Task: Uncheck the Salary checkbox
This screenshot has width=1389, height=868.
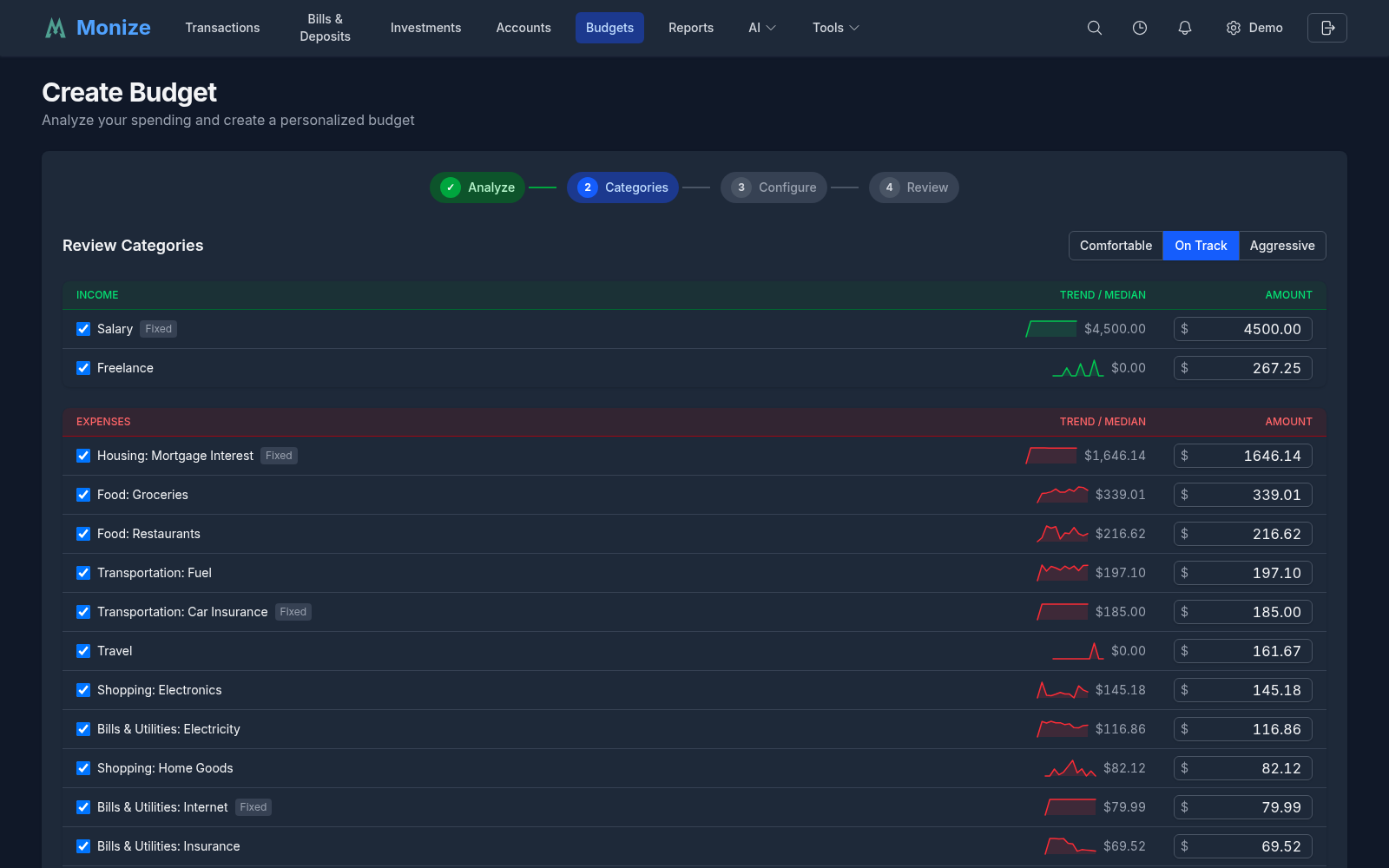Action: point(83,329)
